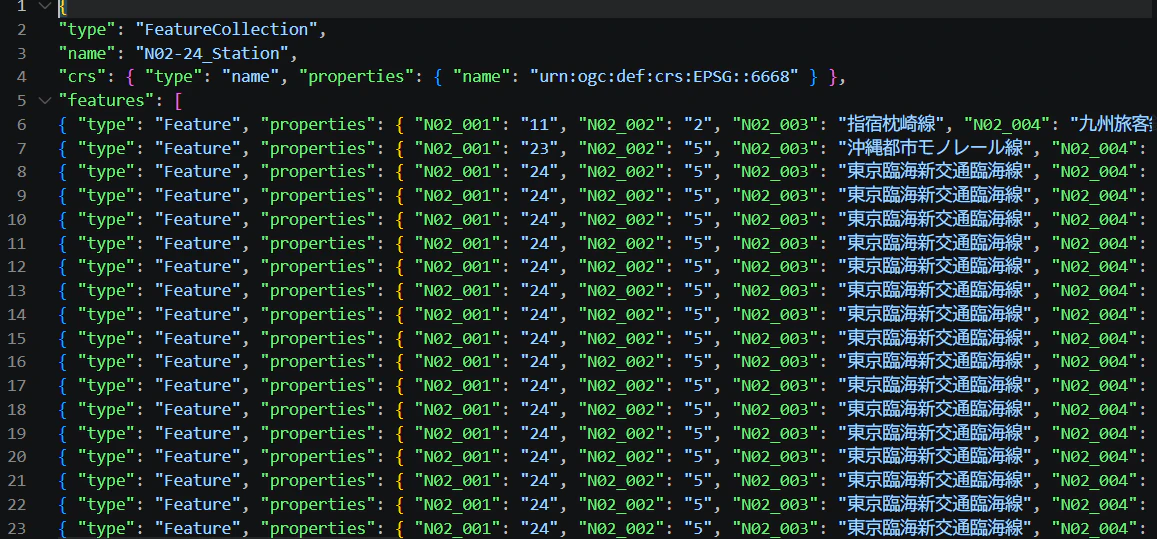Click line number 3 in the gutter
The width and height of the screenshot is (1157, 539).
point(21,54)
